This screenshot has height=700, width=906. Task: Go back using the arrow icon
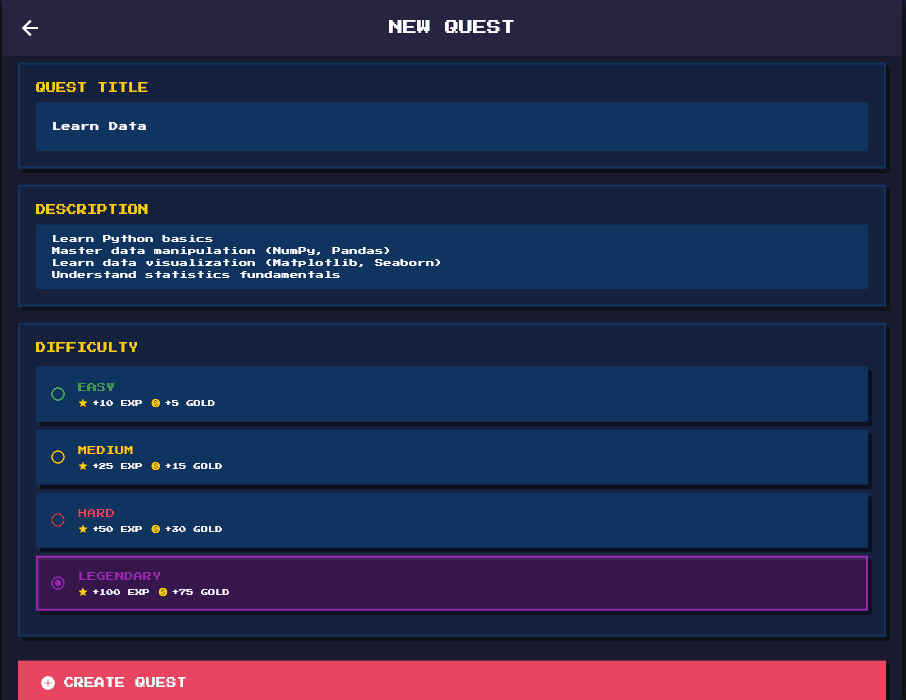point(30,28)
